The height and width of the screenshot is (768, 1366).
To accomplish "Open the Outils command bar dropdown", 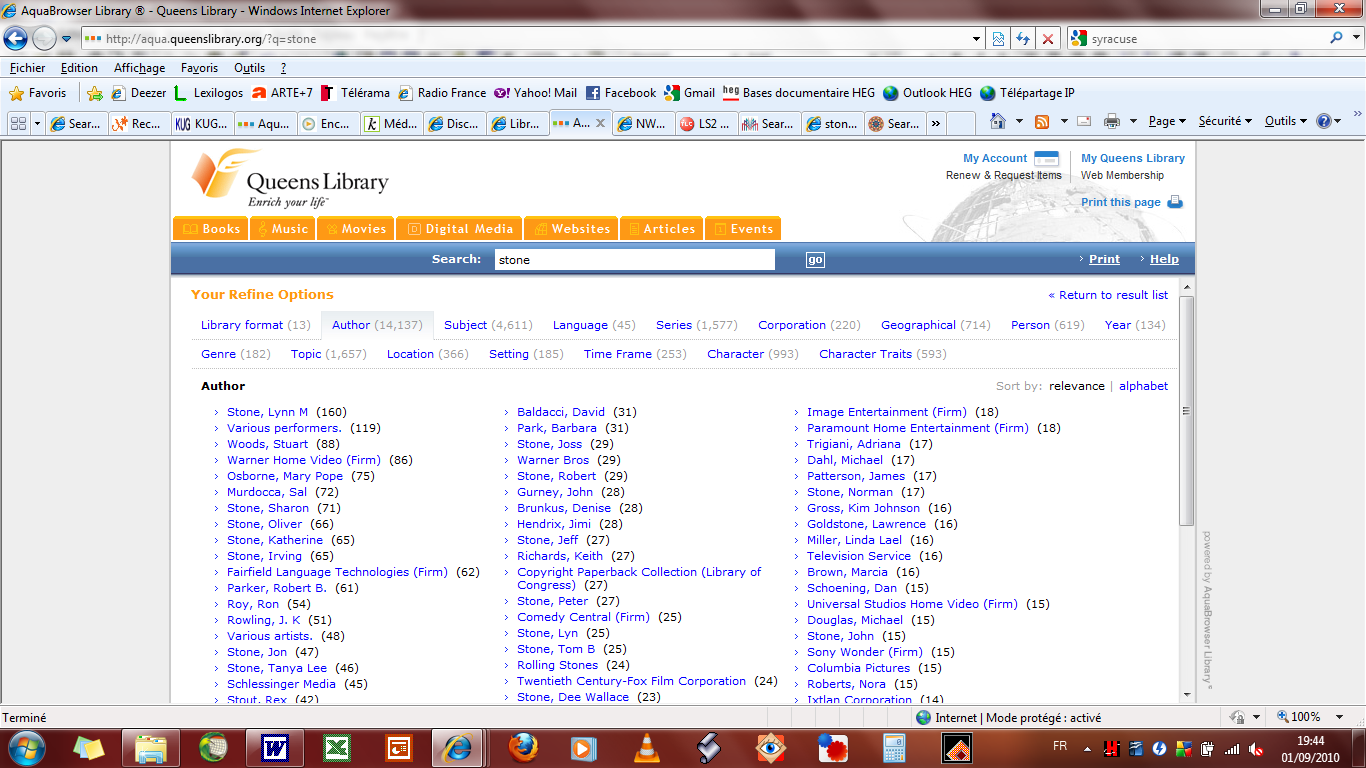I will 1286,121.
